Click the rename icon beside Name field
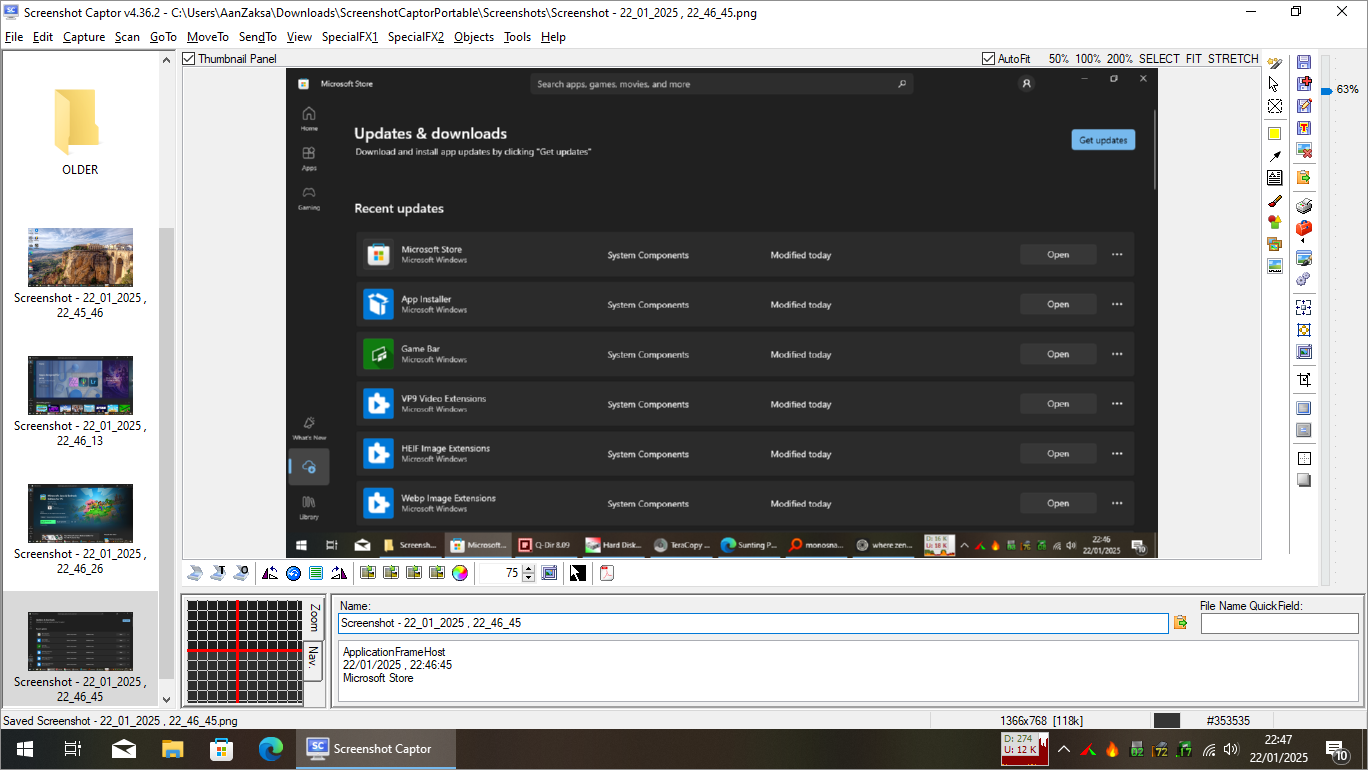The image size is (1368, 770). point(1180,623)
